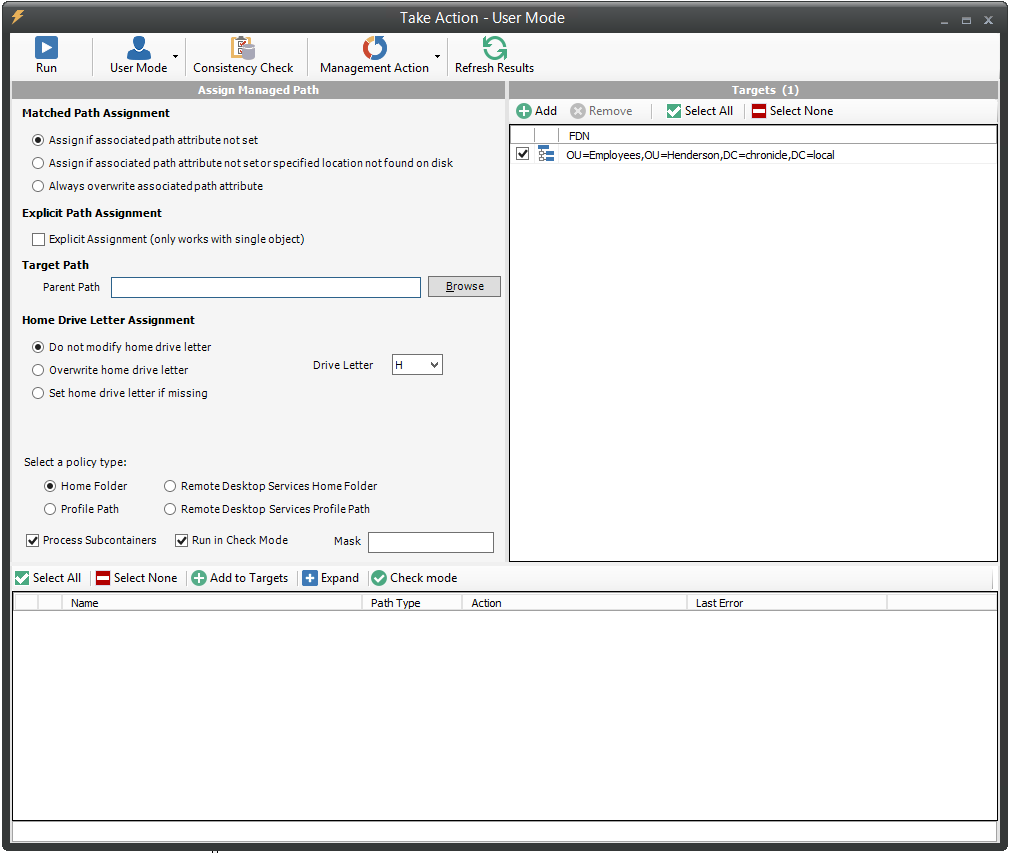The width and height of the screenshot is (1010, 853).
Task: Toggle the Run in Check Mode checkbox
Action: pos(182,540)
